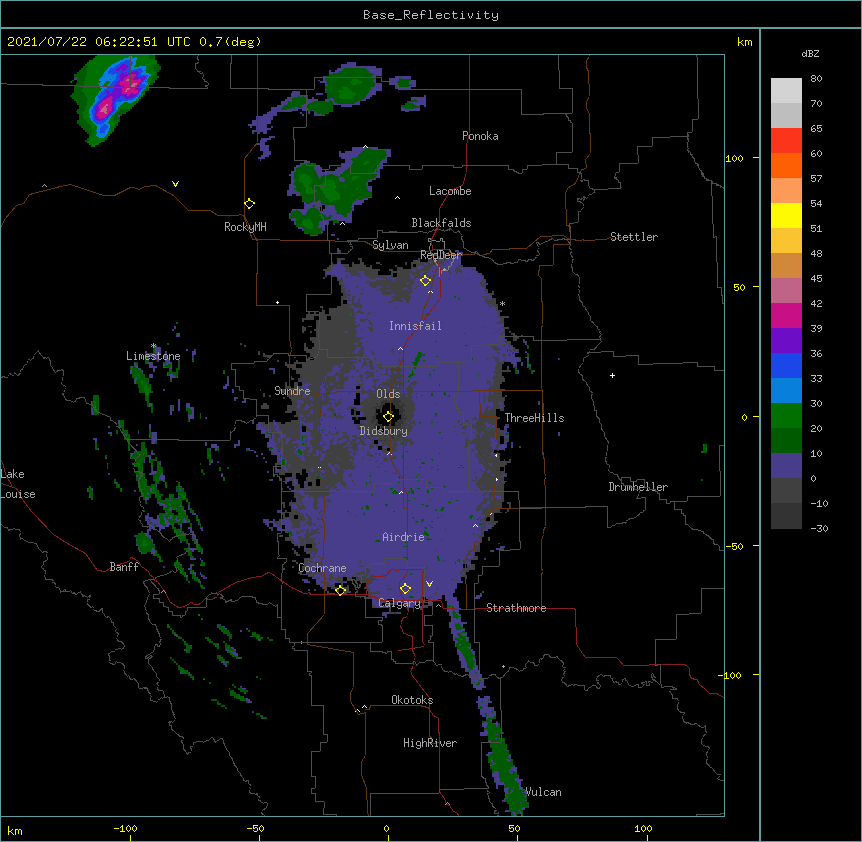Click the yellow marker near Cochrane
862x842 pixels.
click(x=340, y=590)
